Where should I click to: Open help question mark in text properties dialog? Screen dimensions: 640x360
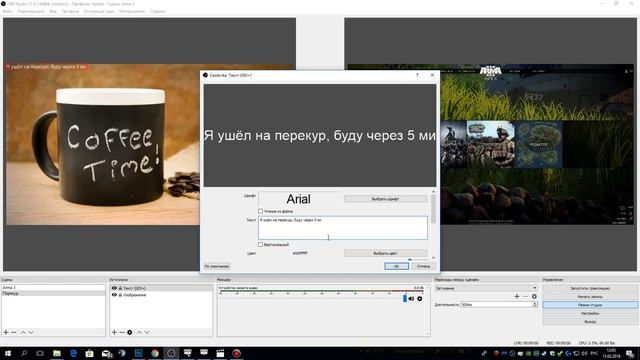(417, 75)
